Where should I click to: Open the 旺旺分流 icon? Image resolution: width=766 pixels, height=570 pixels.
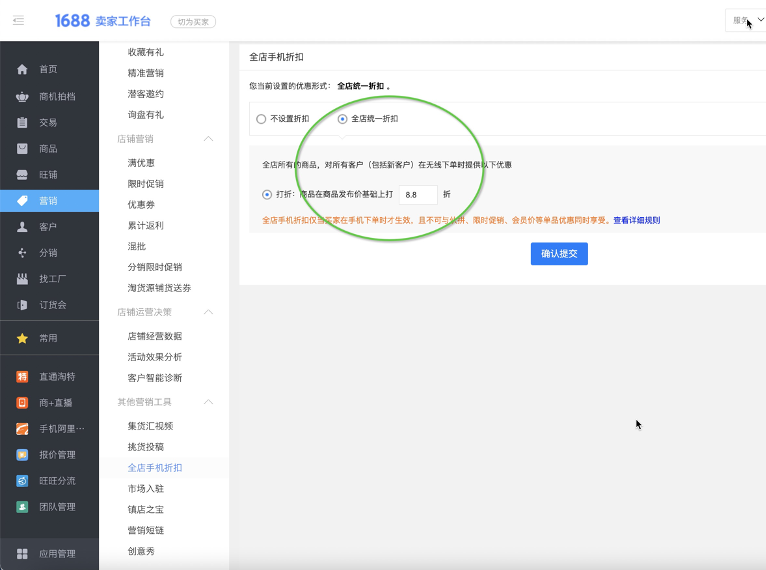[x=22, y=481]
